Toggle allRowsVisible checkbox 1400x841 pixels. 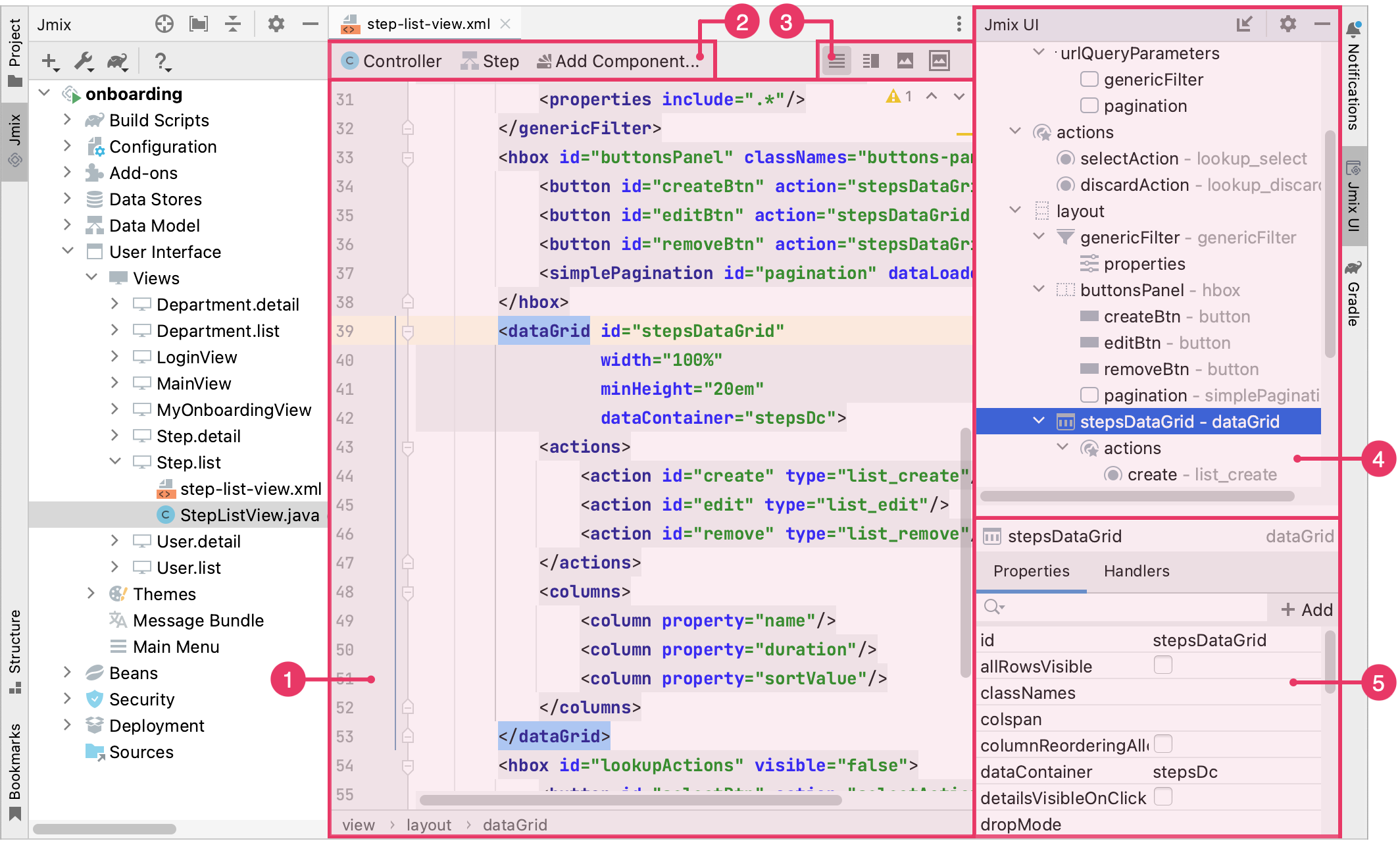pyautogui.click(x=1163, y=665)
